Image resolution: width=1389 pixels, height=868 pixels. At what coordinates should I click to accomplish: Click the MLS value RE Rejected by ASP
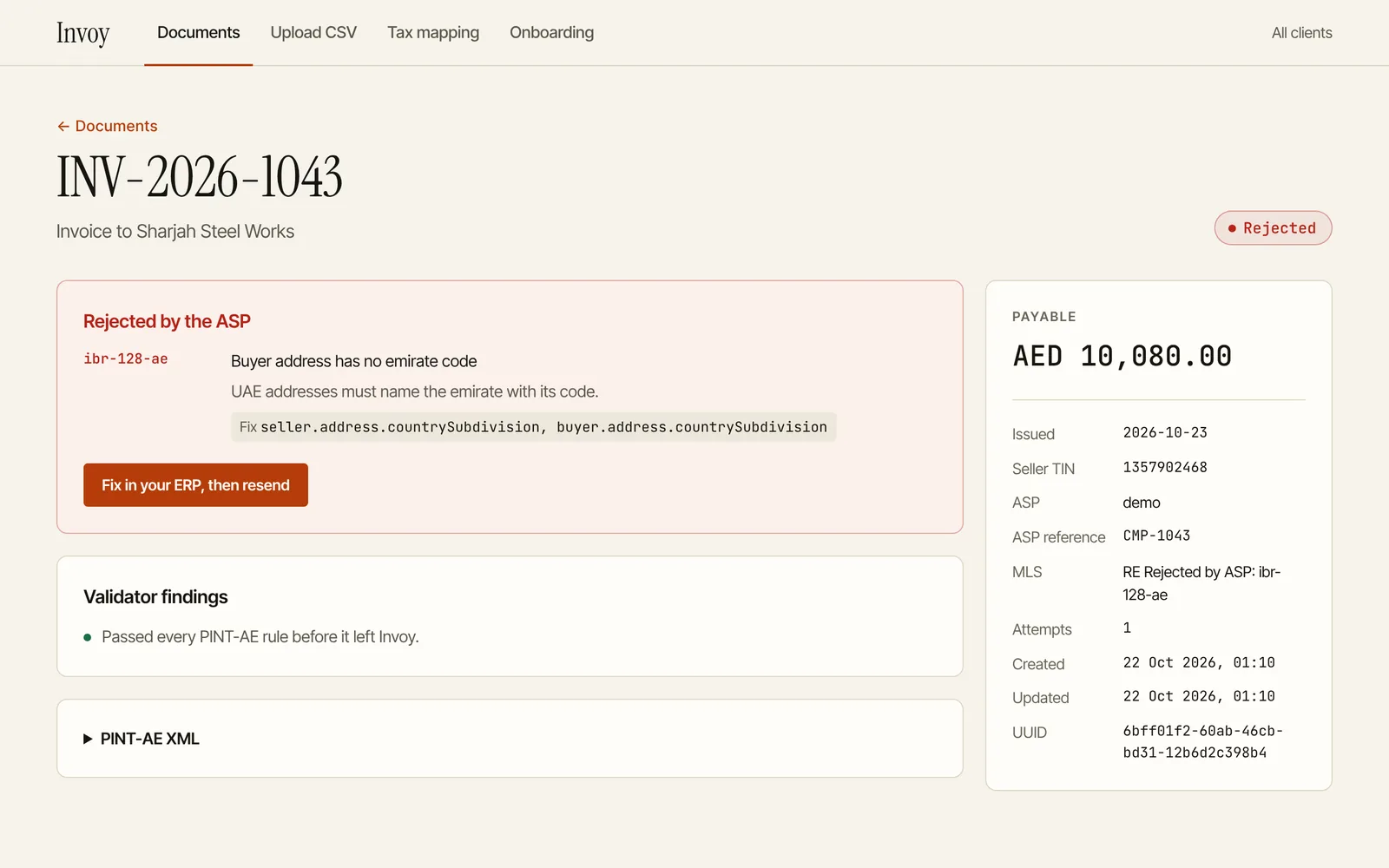pos(1201,583)
